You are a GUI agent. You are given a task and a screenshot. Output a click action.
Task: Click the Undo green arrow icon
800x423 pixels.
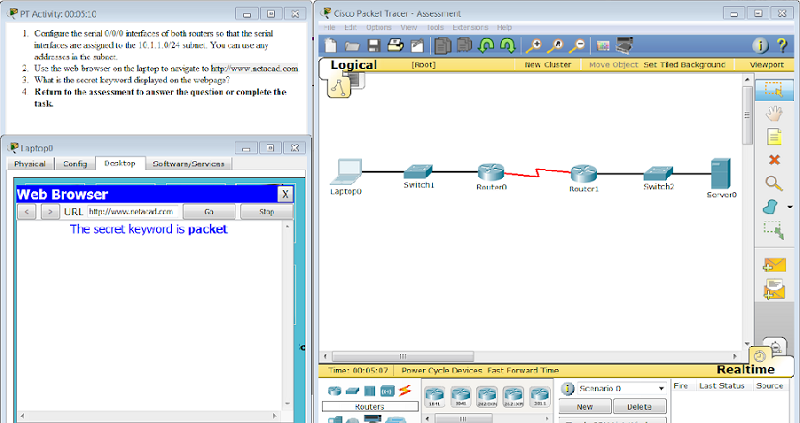[x=486, y=45]
